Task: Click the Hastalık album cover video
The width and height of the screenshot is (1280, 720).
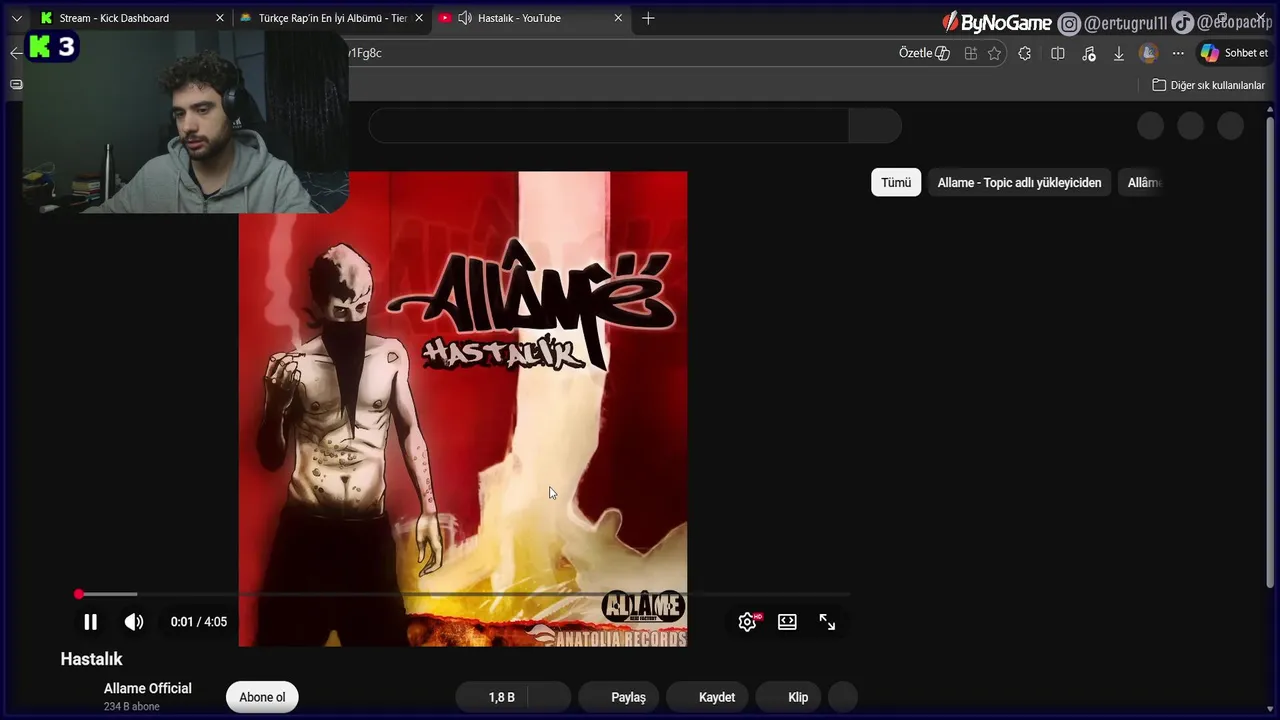Action: (x=463, y=408)
